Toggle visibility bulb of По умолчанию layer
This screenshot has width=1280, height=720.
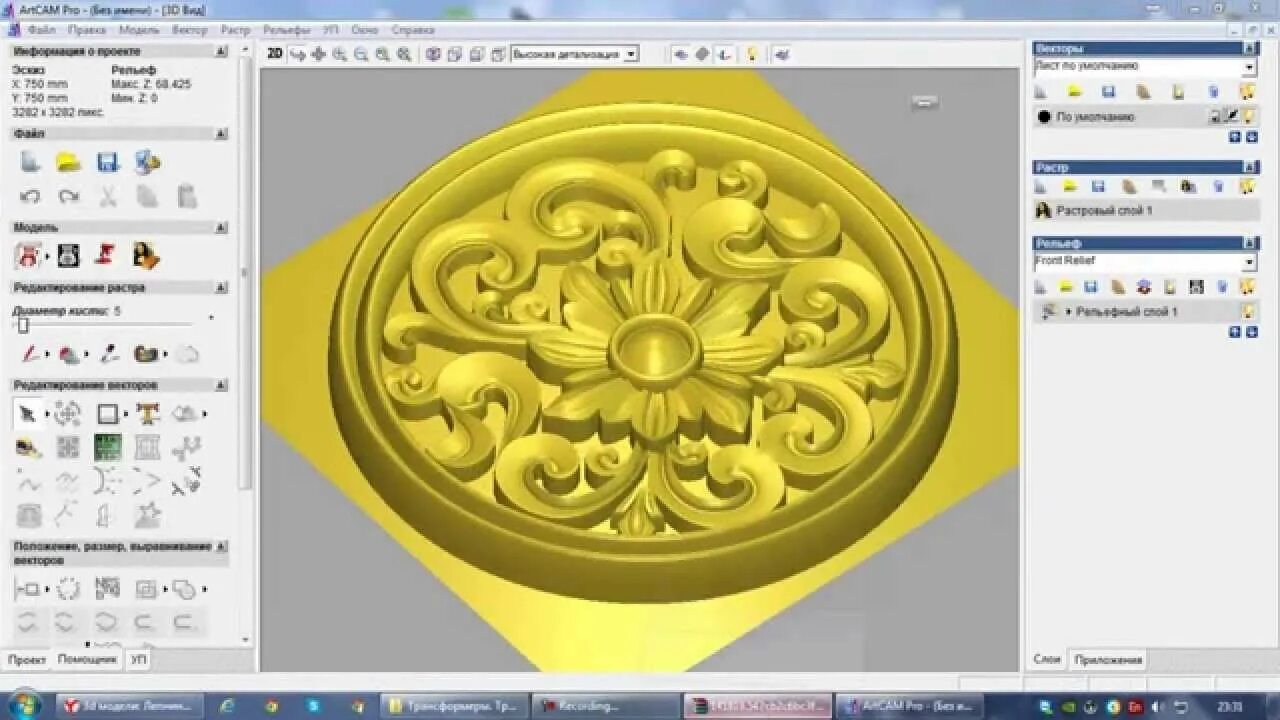[x=1249, y=117]
